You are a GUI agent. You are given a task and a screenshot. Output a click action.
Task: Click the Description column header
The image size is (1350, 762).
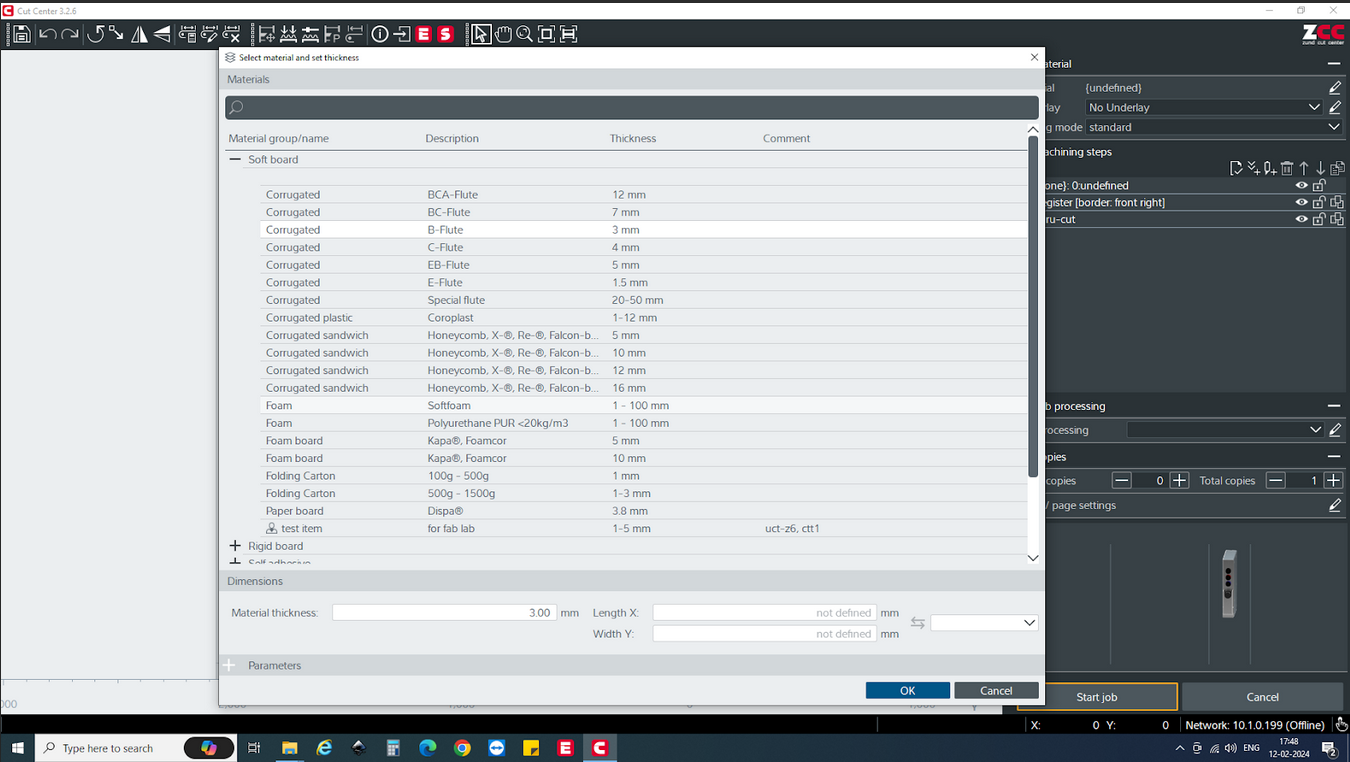click(x=452, y=138)
